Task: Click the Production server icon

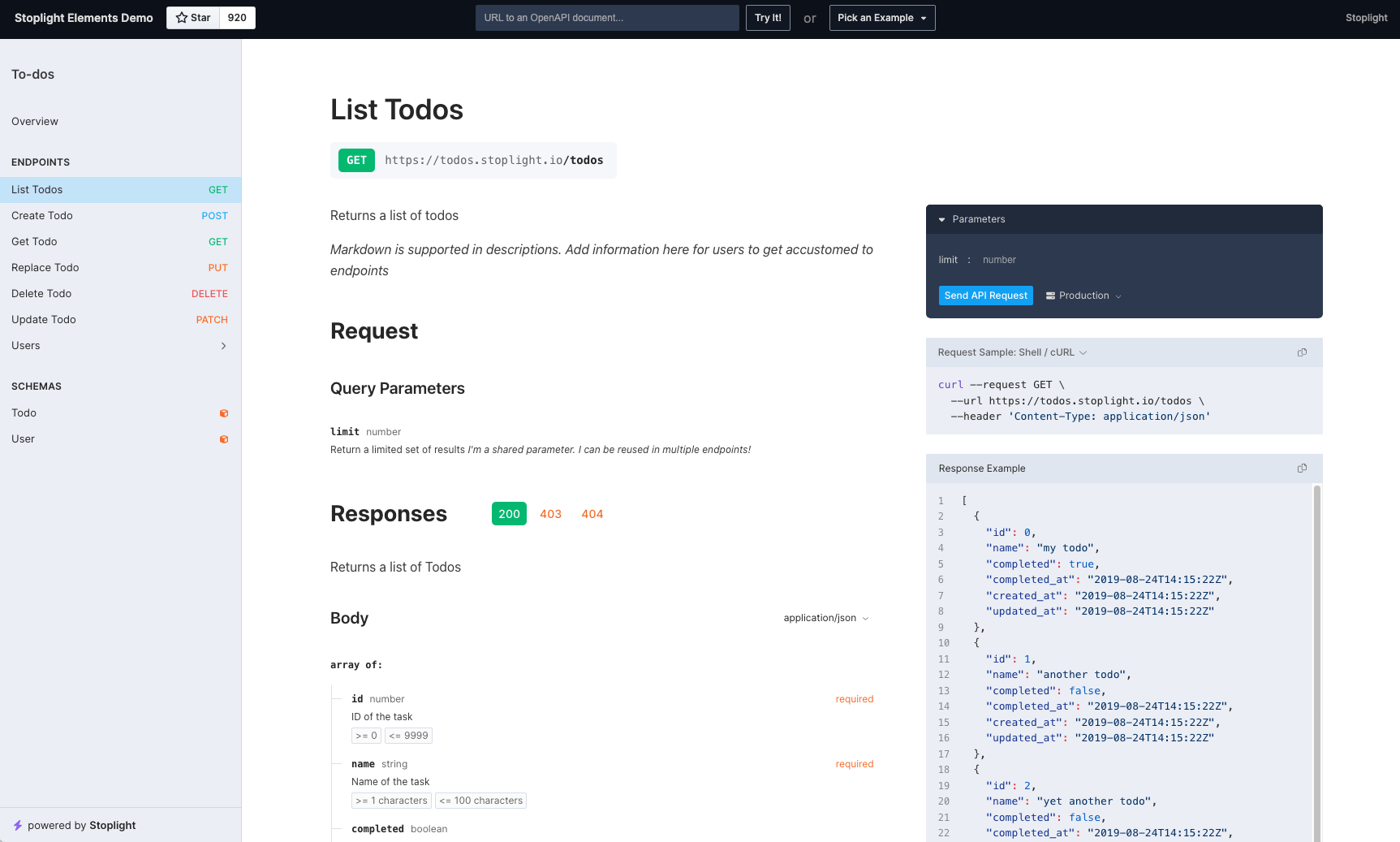Action: 1049,296
